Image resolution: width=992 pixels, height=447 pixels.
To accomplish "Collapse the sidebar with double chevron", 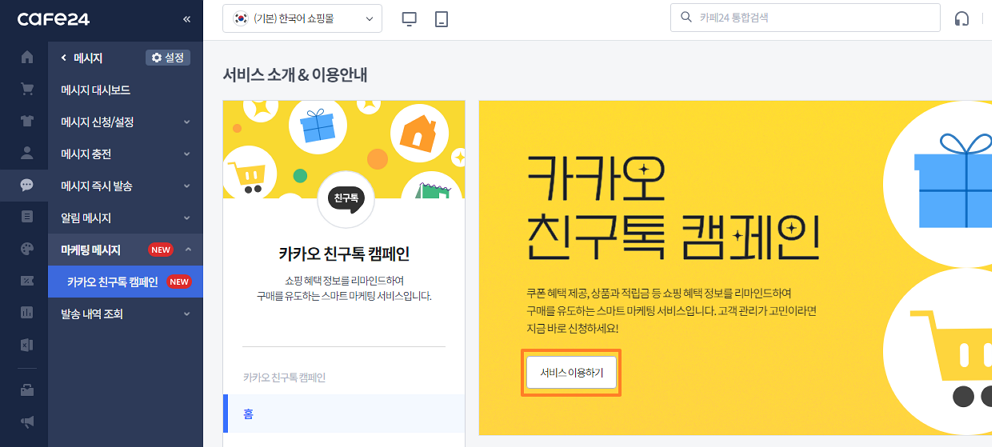I will [x=186, y=19].
